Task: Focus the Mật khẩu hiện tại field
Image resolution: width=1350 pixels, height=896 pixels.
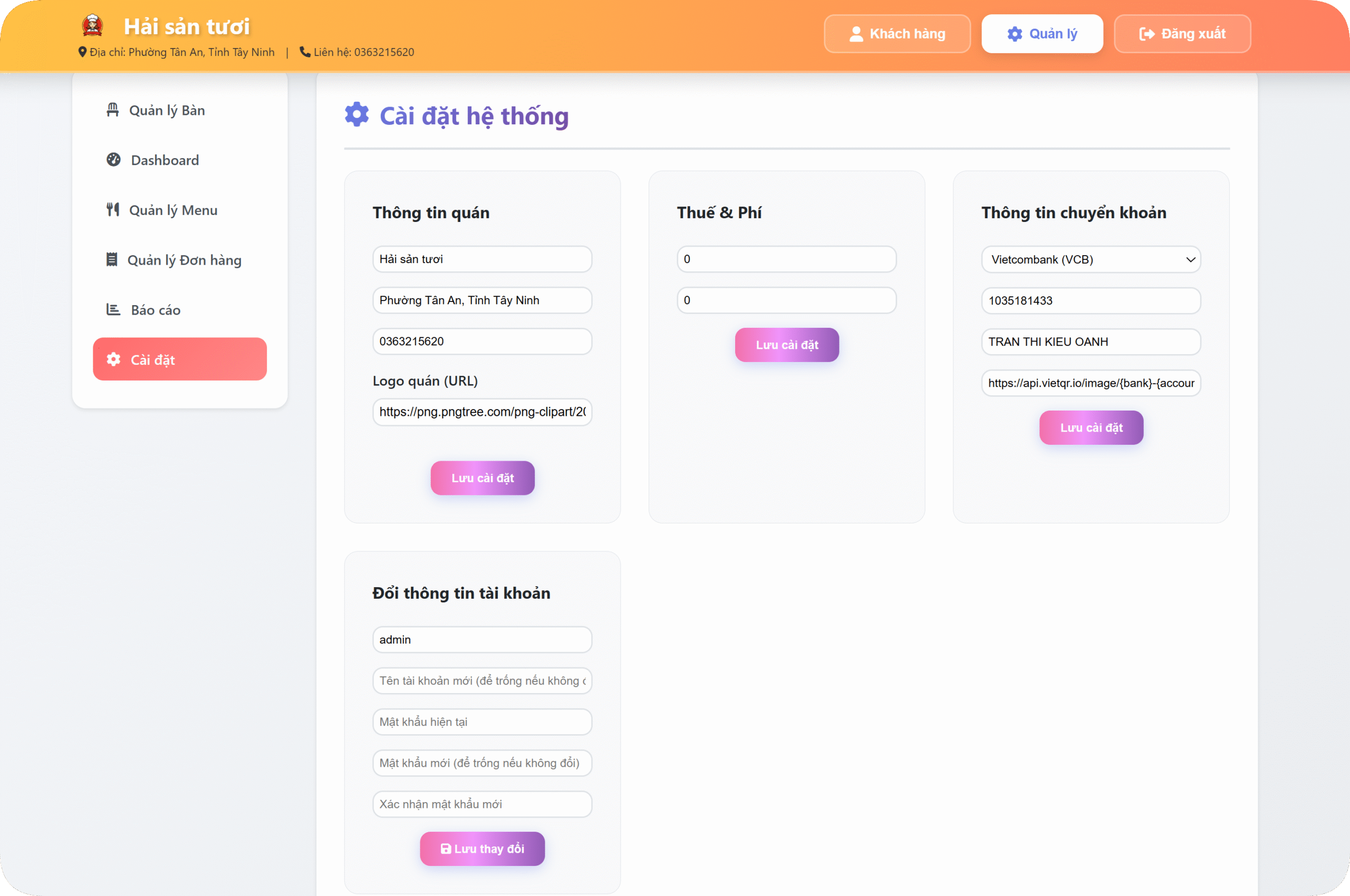Action: coord(481,722)
